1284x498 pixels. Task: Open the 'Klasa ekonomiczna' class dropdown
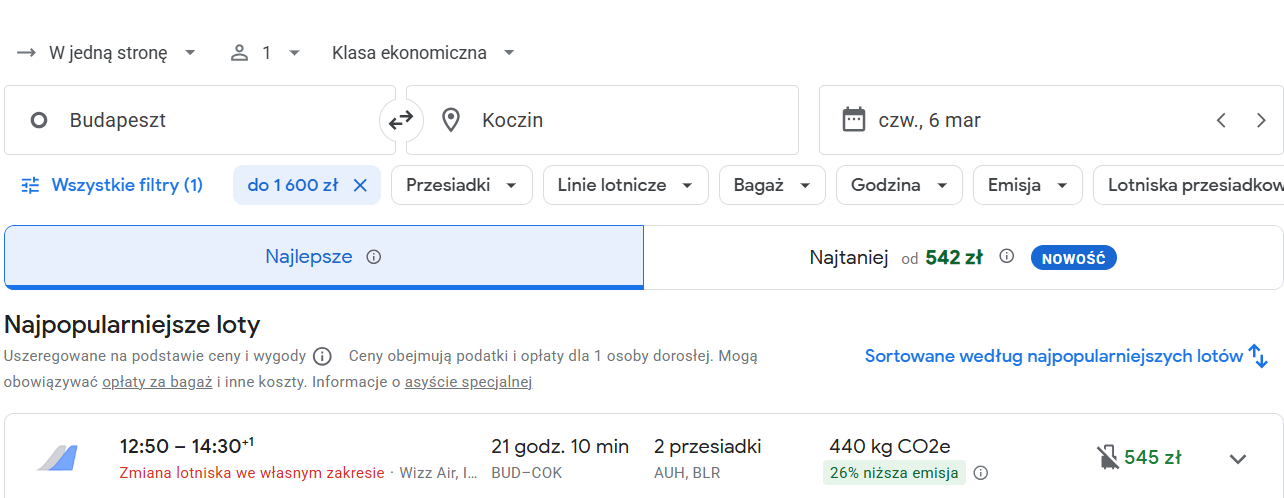(423, 53)
